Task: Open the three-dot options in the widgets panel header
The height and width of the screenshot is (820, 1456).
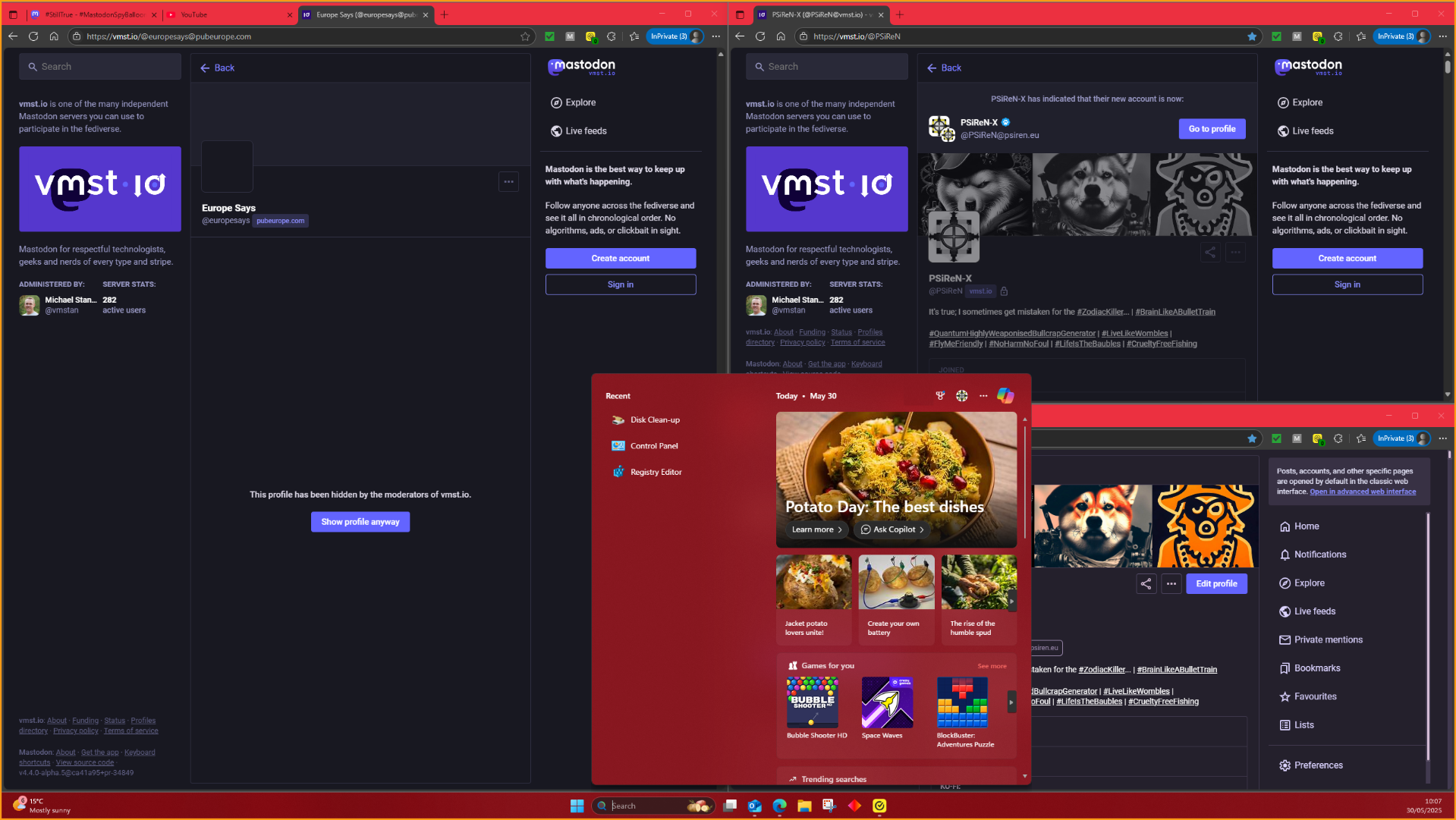Action: click(983, 396)
